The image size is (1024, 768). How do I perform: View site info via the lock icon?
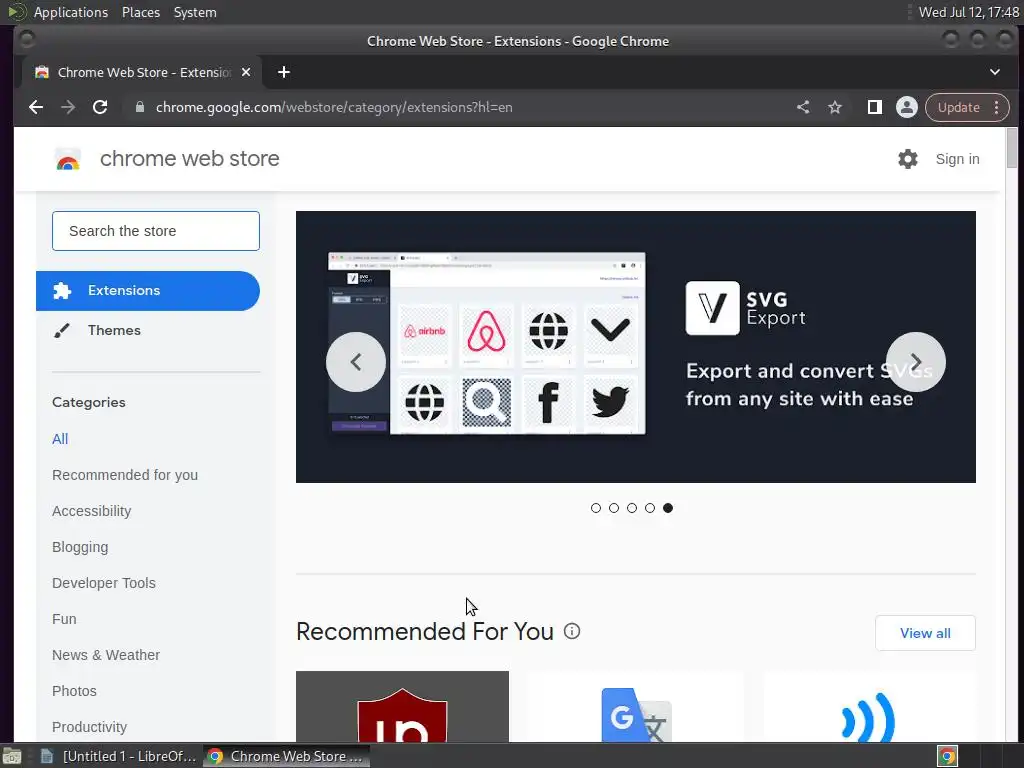click(139, 107)
